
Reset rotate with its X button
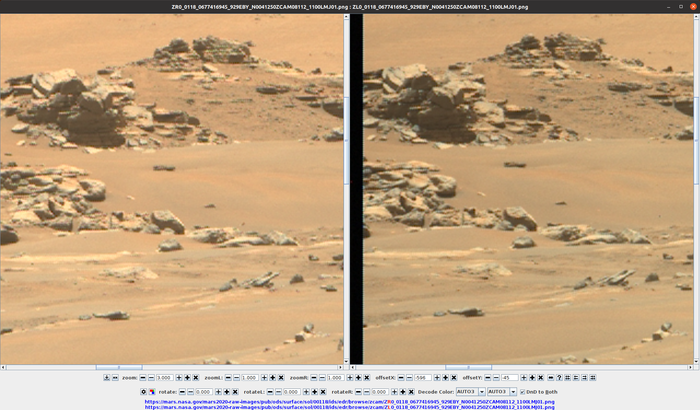pyautogui.click(x=235, y=392)
